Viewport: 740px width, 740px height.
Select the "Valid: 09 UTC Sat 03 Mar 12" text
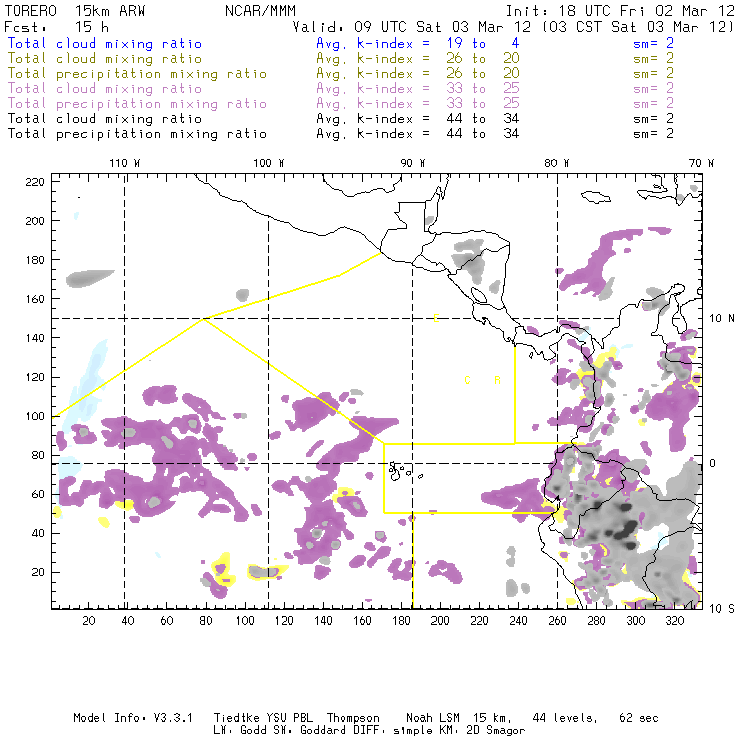413,27
